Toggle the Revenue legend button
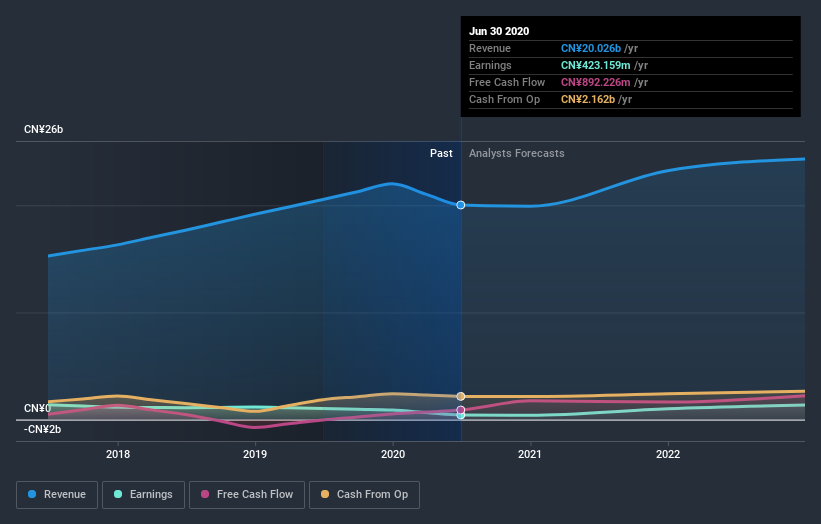The width and height of the screenshot is (821, 524). point(57,495)
